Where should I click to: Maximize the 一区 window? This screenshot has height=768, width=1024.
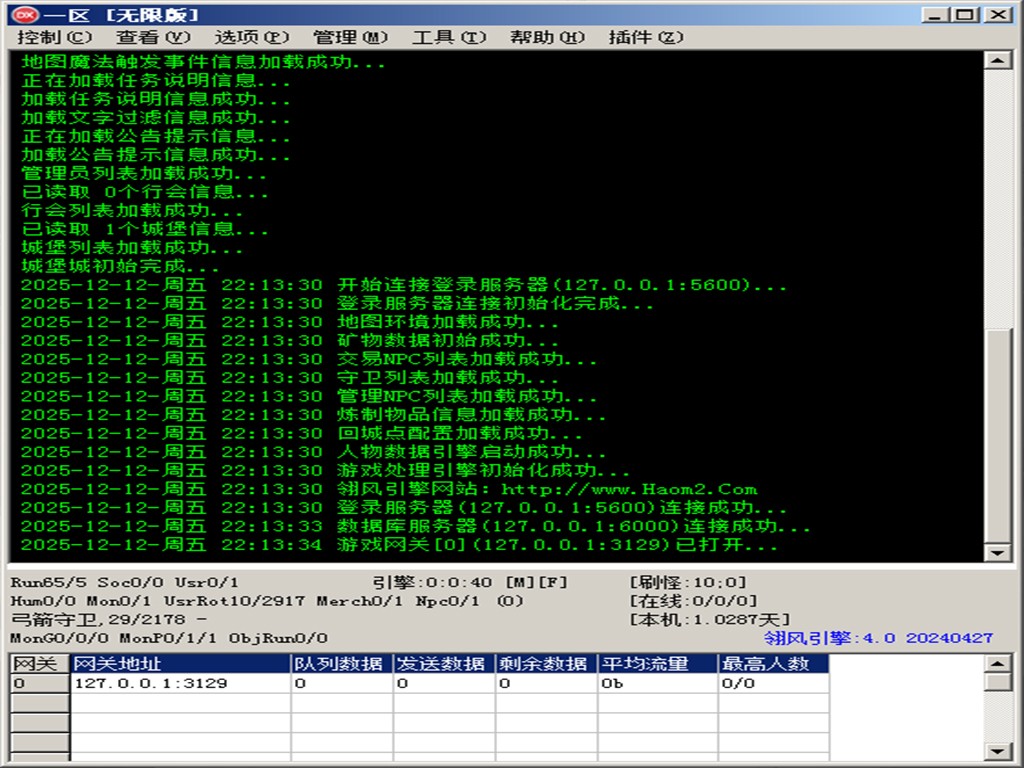(965, 14)
